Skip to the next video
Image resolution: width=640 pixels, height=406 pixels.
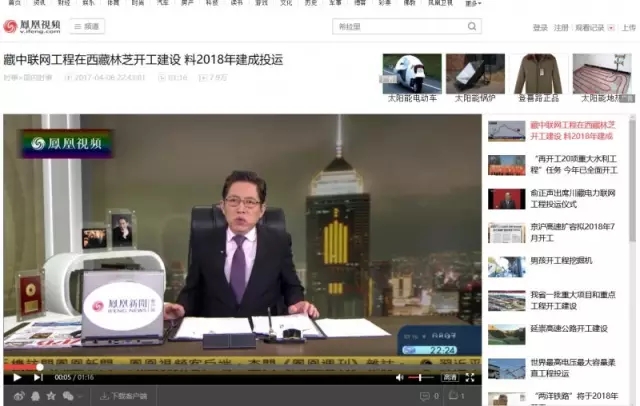point(38,377)
